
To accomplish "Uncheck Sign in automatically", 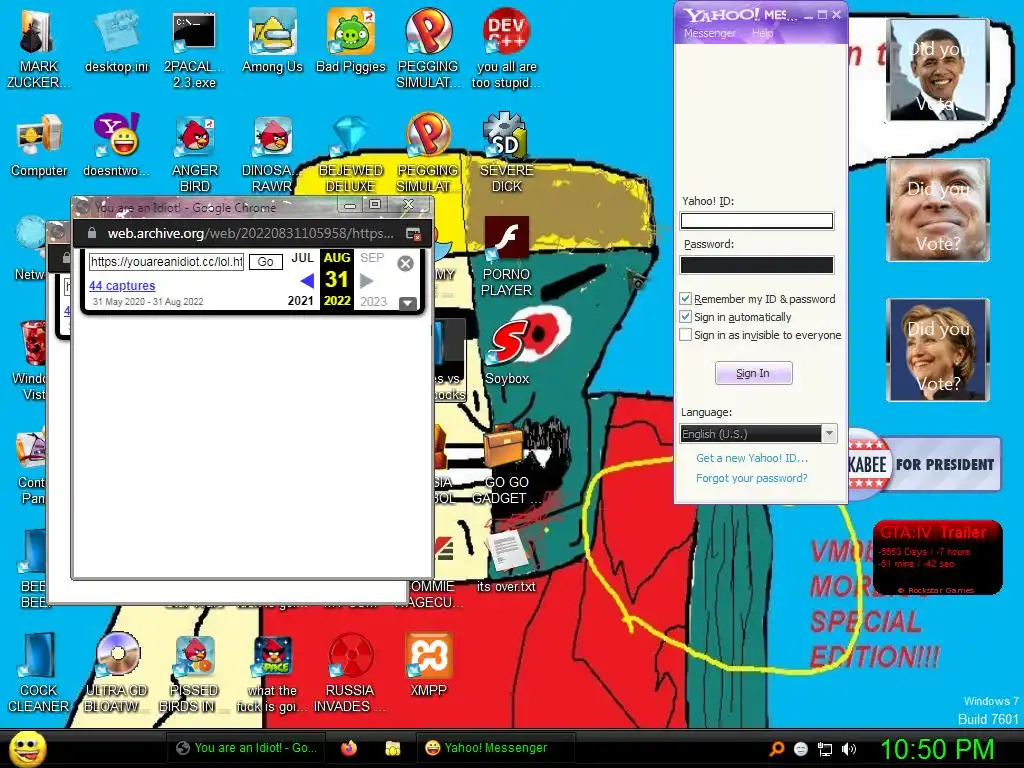I will point(685,317).
